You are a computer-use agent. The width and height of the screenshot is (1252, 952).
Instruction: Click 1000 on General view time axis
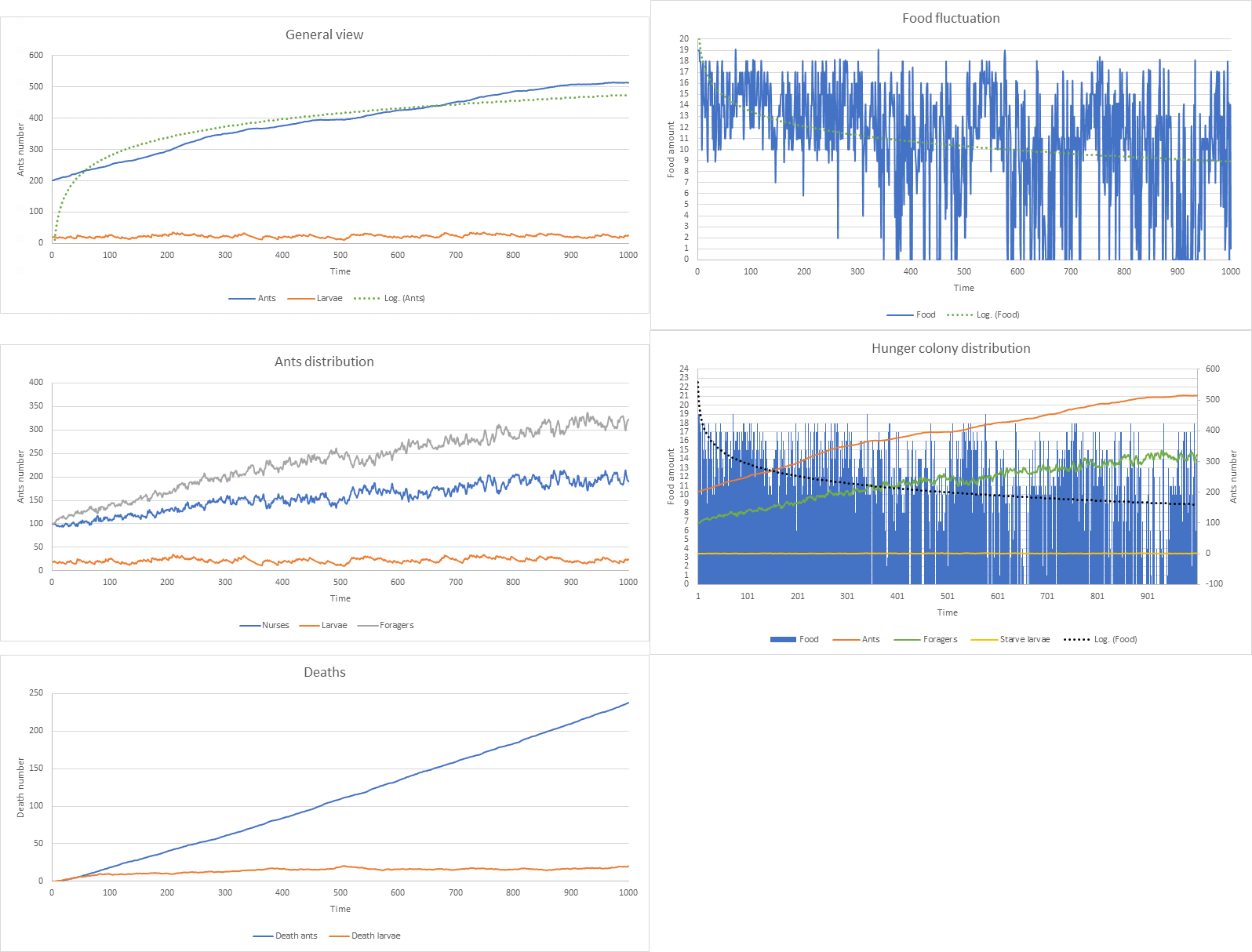coord(628,255)
